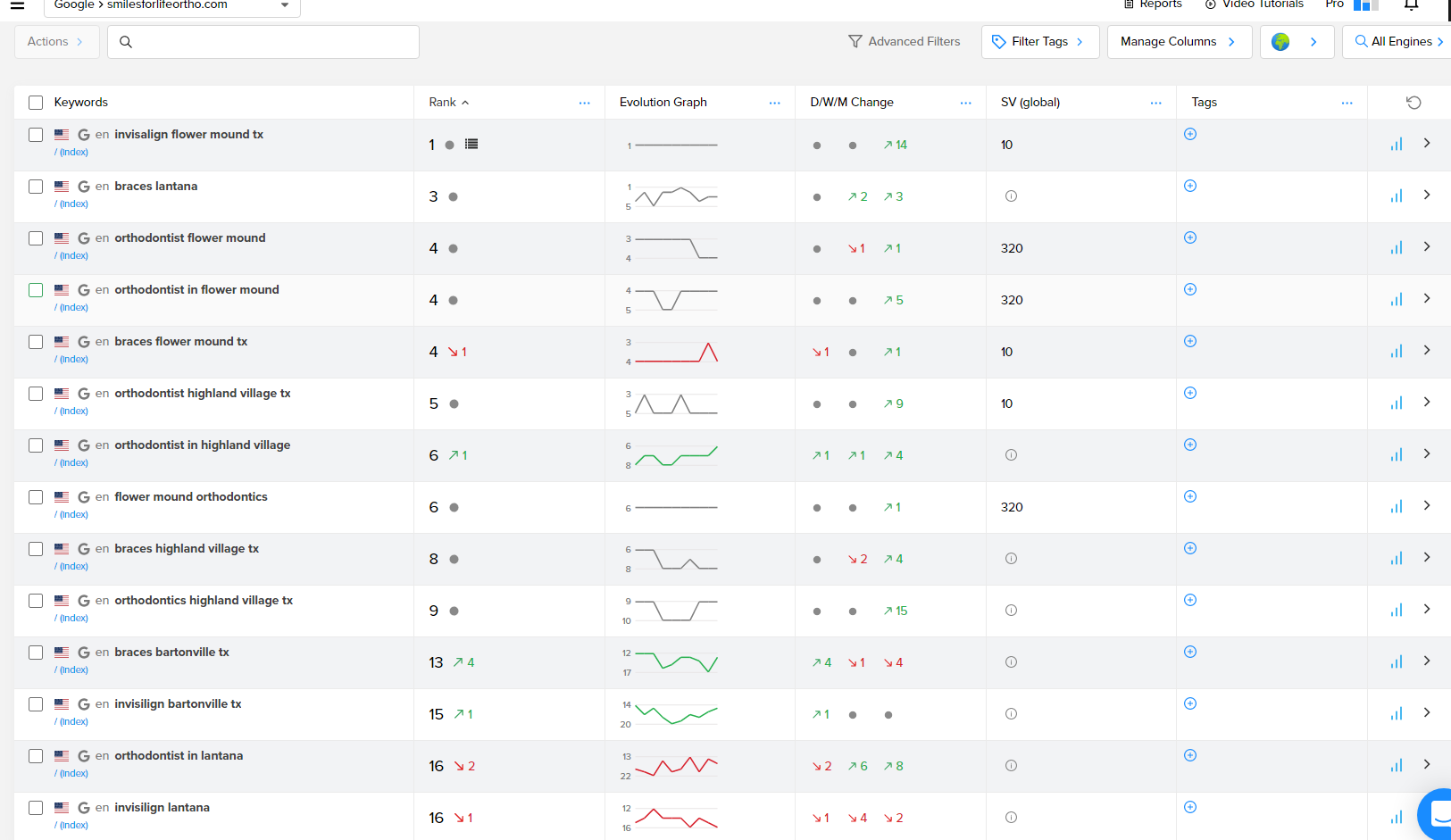This screenshot has width=1451, height=840.
Task: Open the Actions dropdown
Action: 56,42
